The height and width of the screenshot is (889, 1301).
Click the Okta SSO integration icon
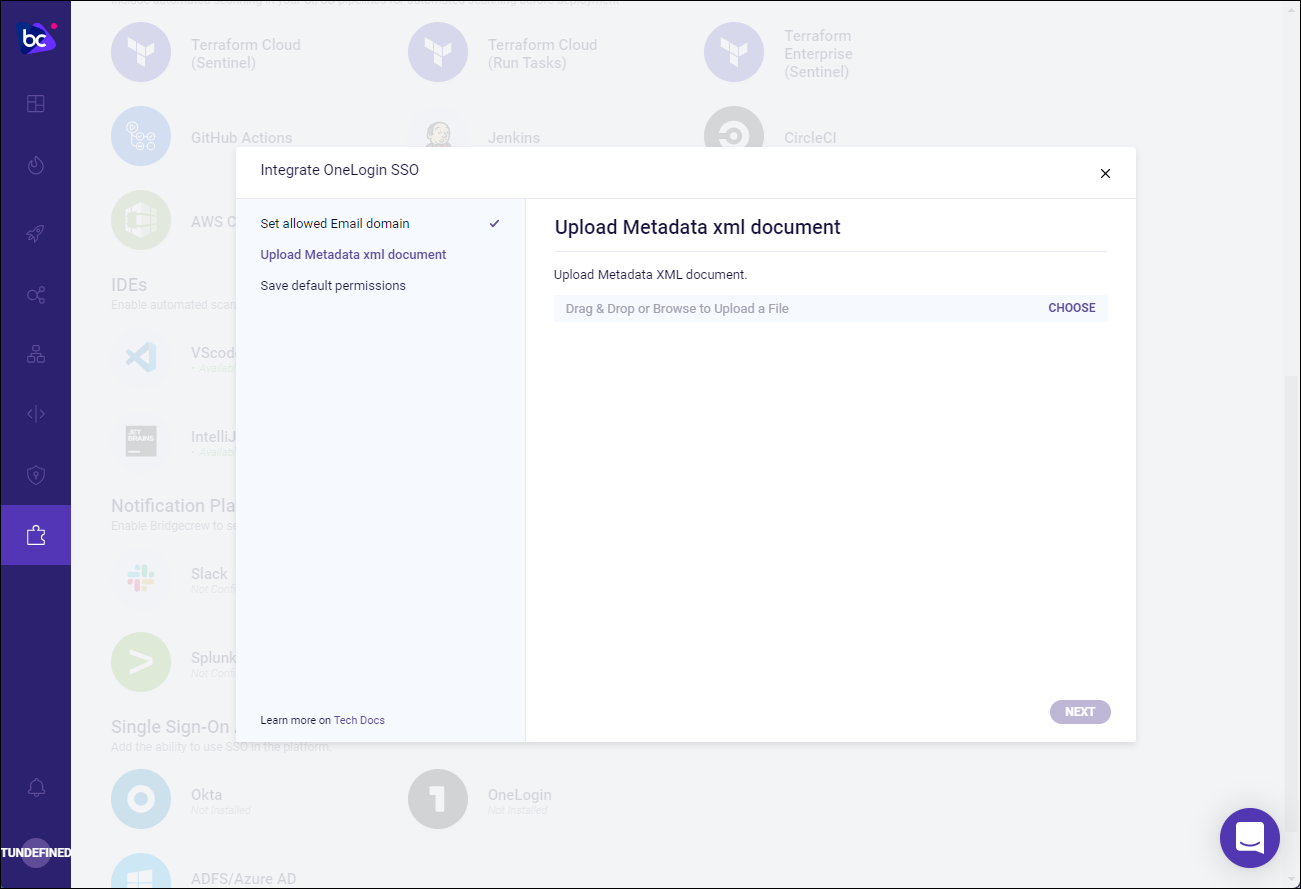tap(141, 799)
